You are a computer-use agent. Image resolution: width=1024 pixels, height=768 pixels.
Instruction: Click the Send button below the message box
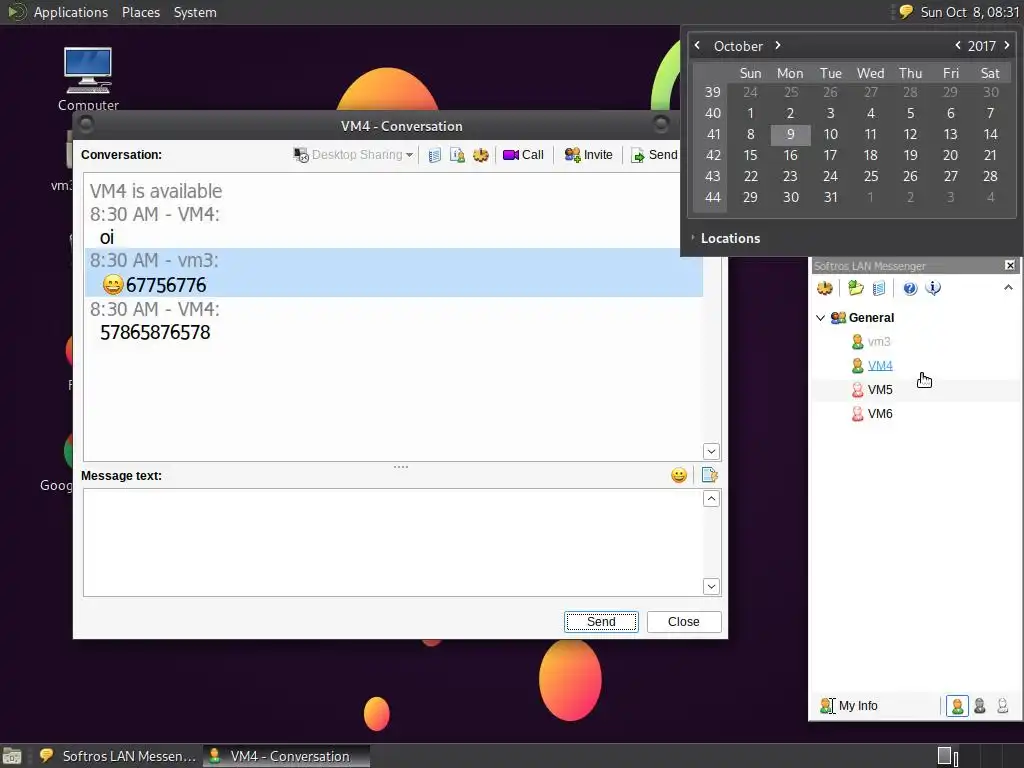601,622
